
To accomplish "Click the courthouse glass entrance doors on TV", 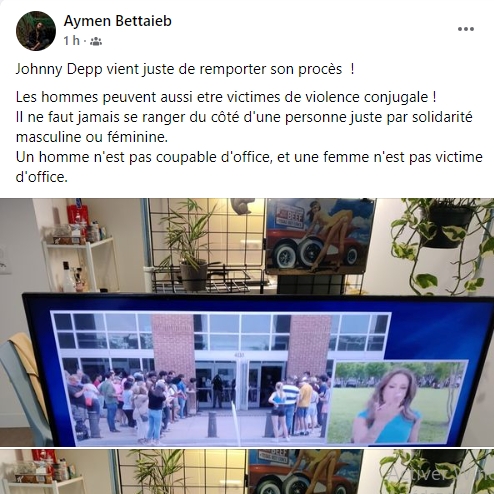I will pos(238,385).
